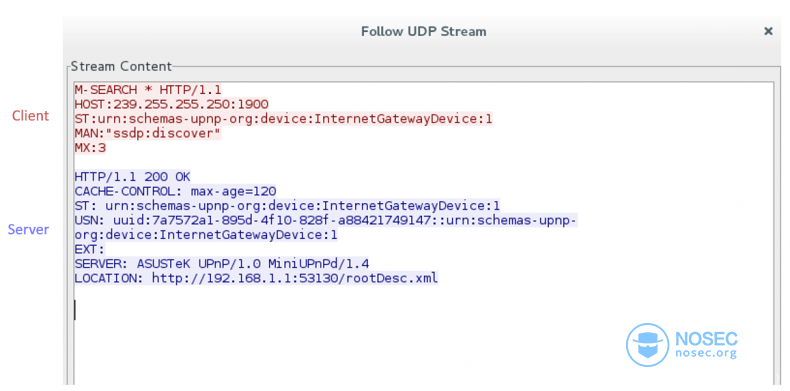This screenshot has width=790, height=391.
Task: Click the MAN:"ssdp:discover" line
Action: point(148,134)
